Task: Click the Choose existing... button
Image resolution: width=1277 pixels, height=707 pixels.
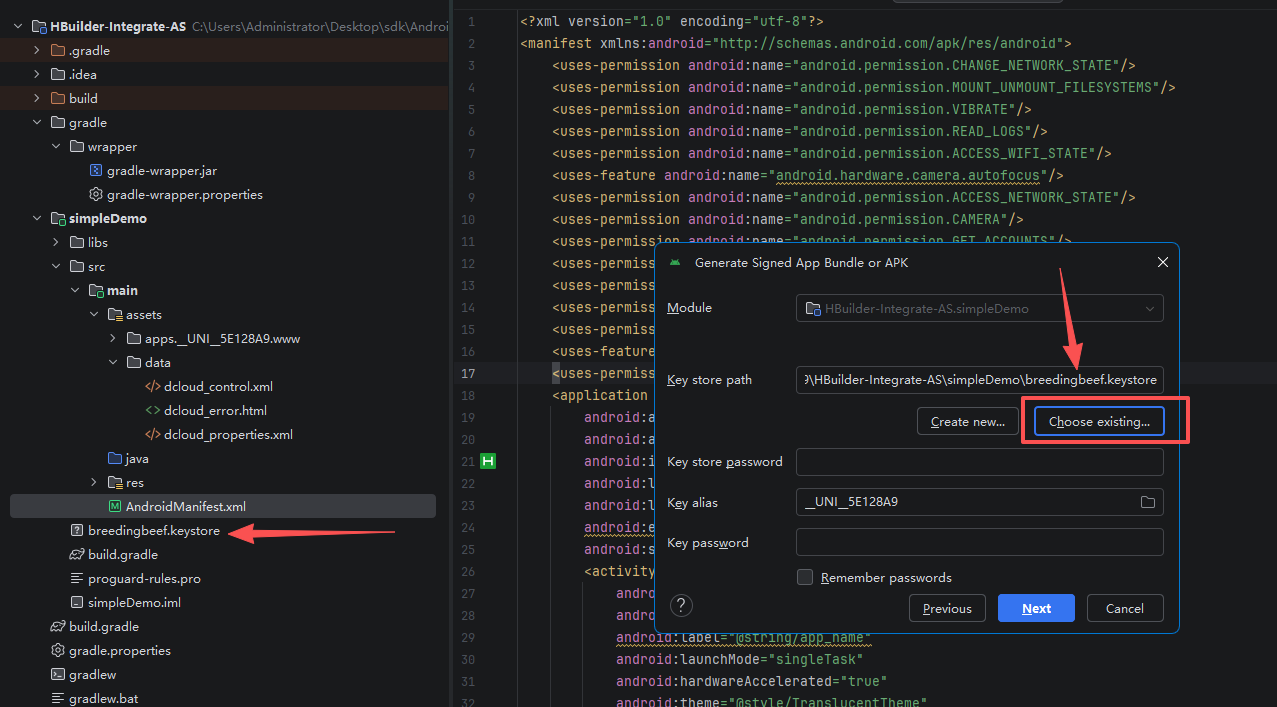Action: (x=1099, y=421)
